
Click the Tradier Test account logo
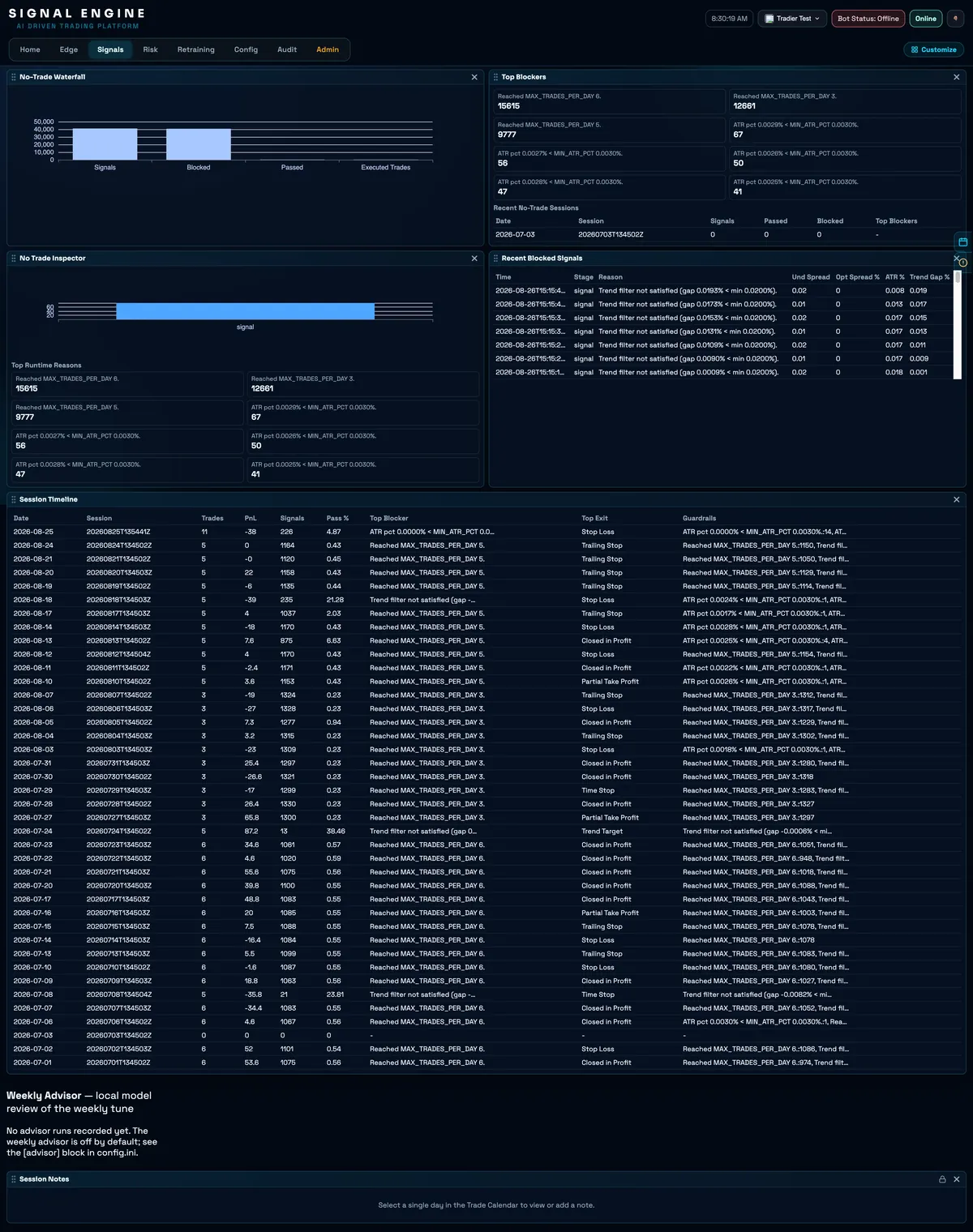[769, 19]
